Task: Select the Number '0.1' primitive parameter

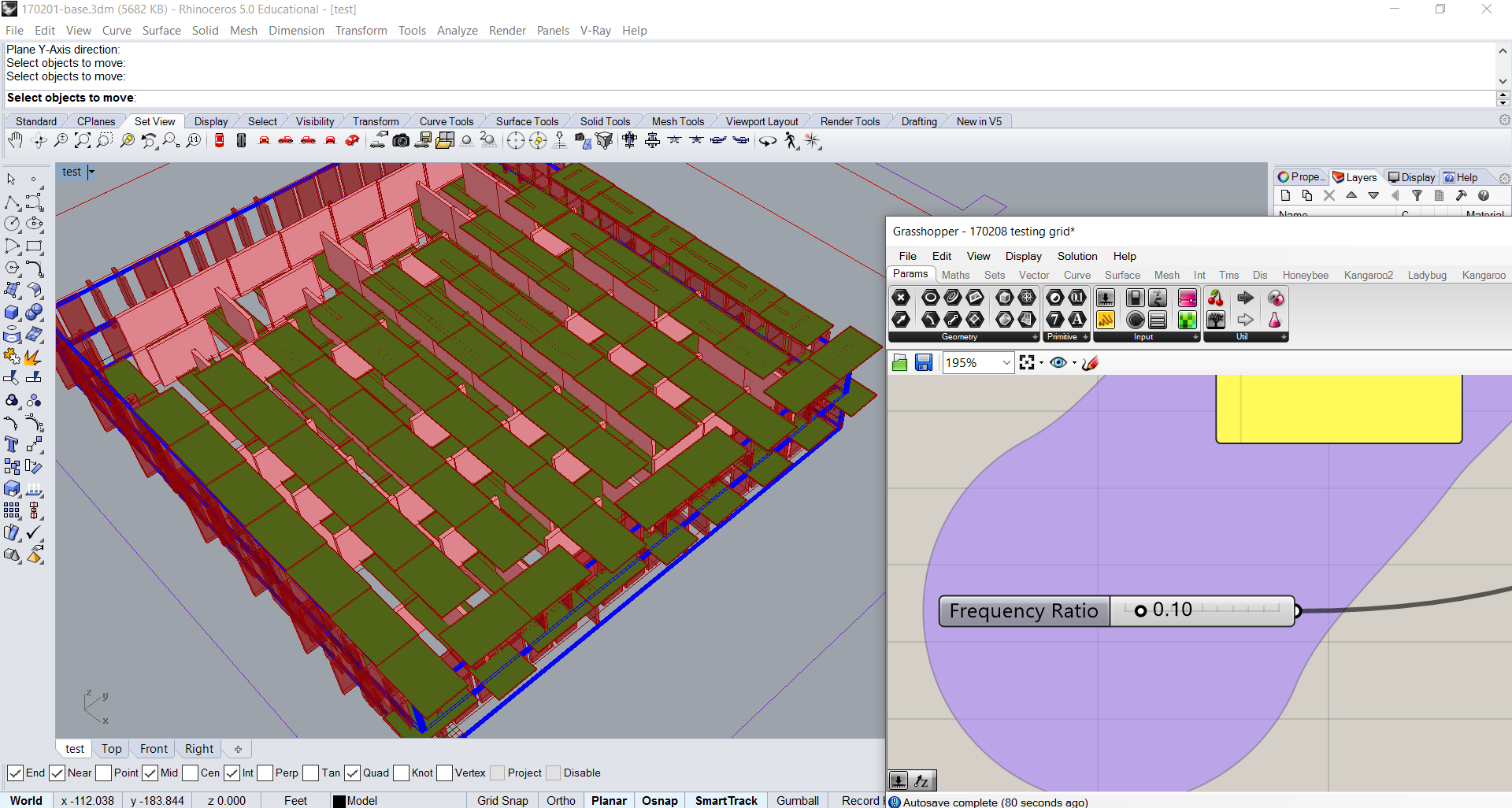Action: [1077, 298]
